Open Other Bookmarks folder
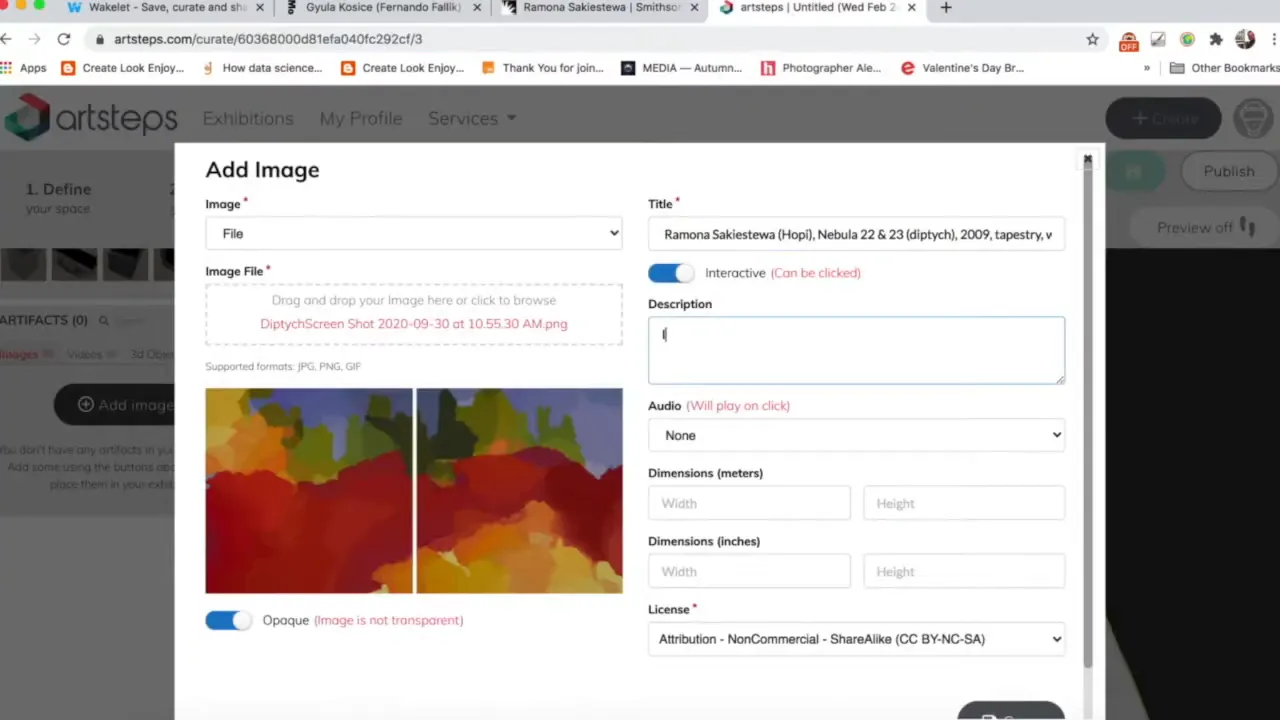 coord(1225,68)
